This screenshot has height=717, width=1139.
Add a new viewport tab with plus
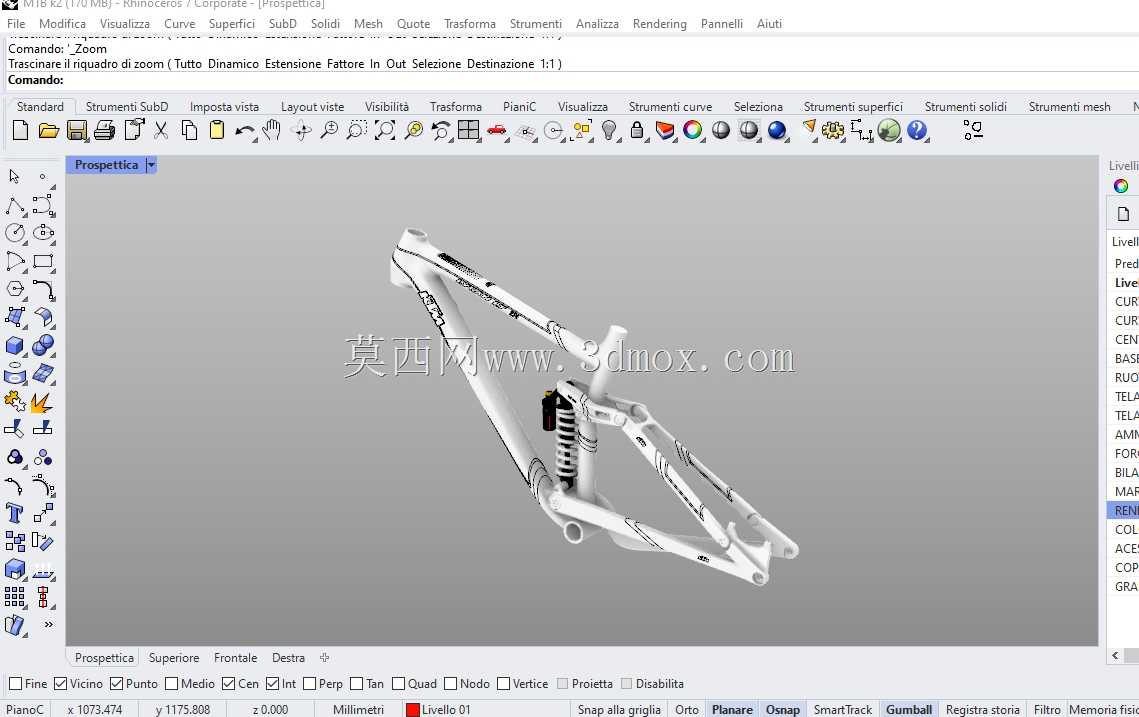coord(325,657)
